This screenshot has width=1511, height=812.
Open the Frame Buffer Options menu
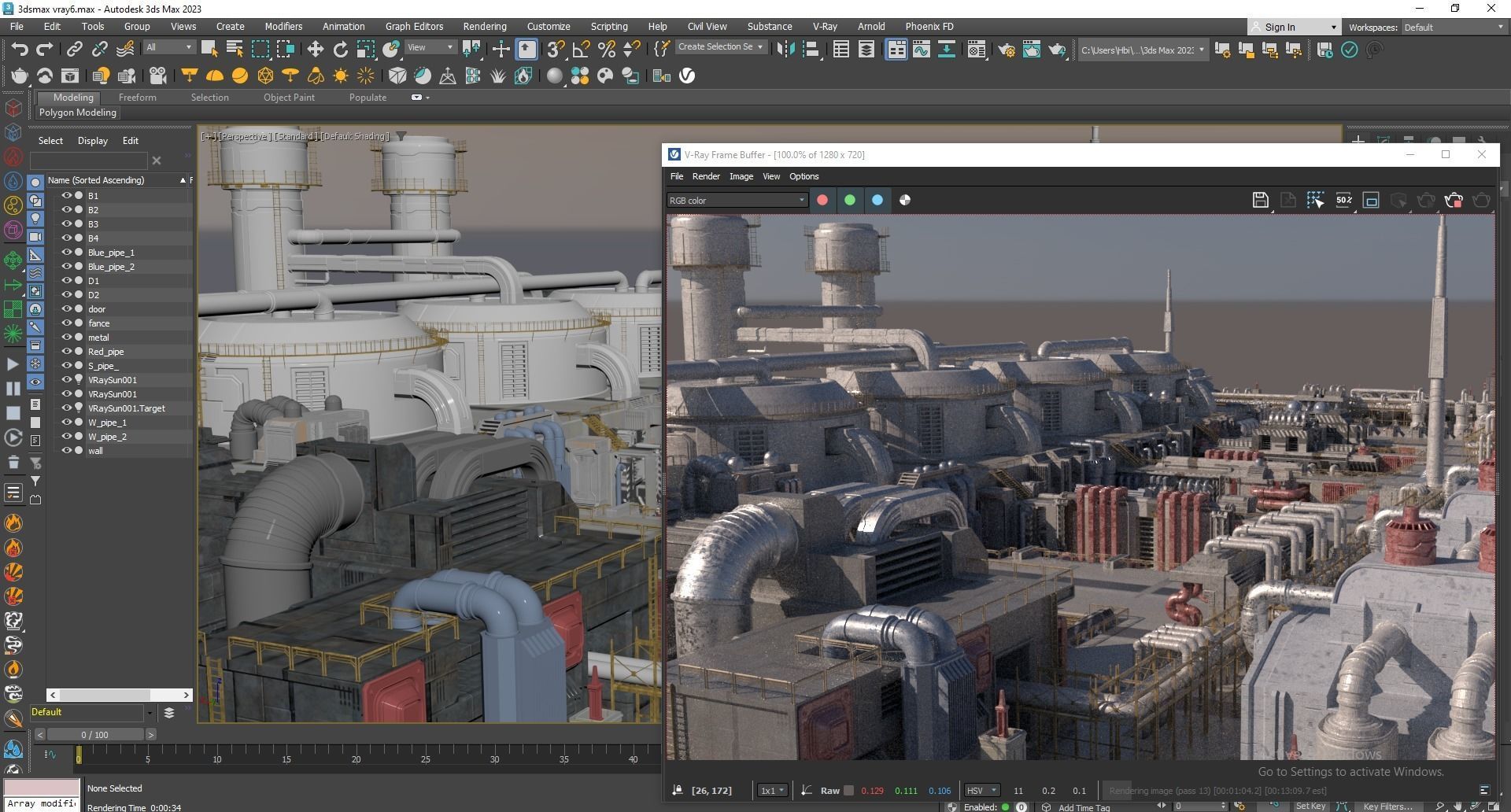(x=804, y=176)
